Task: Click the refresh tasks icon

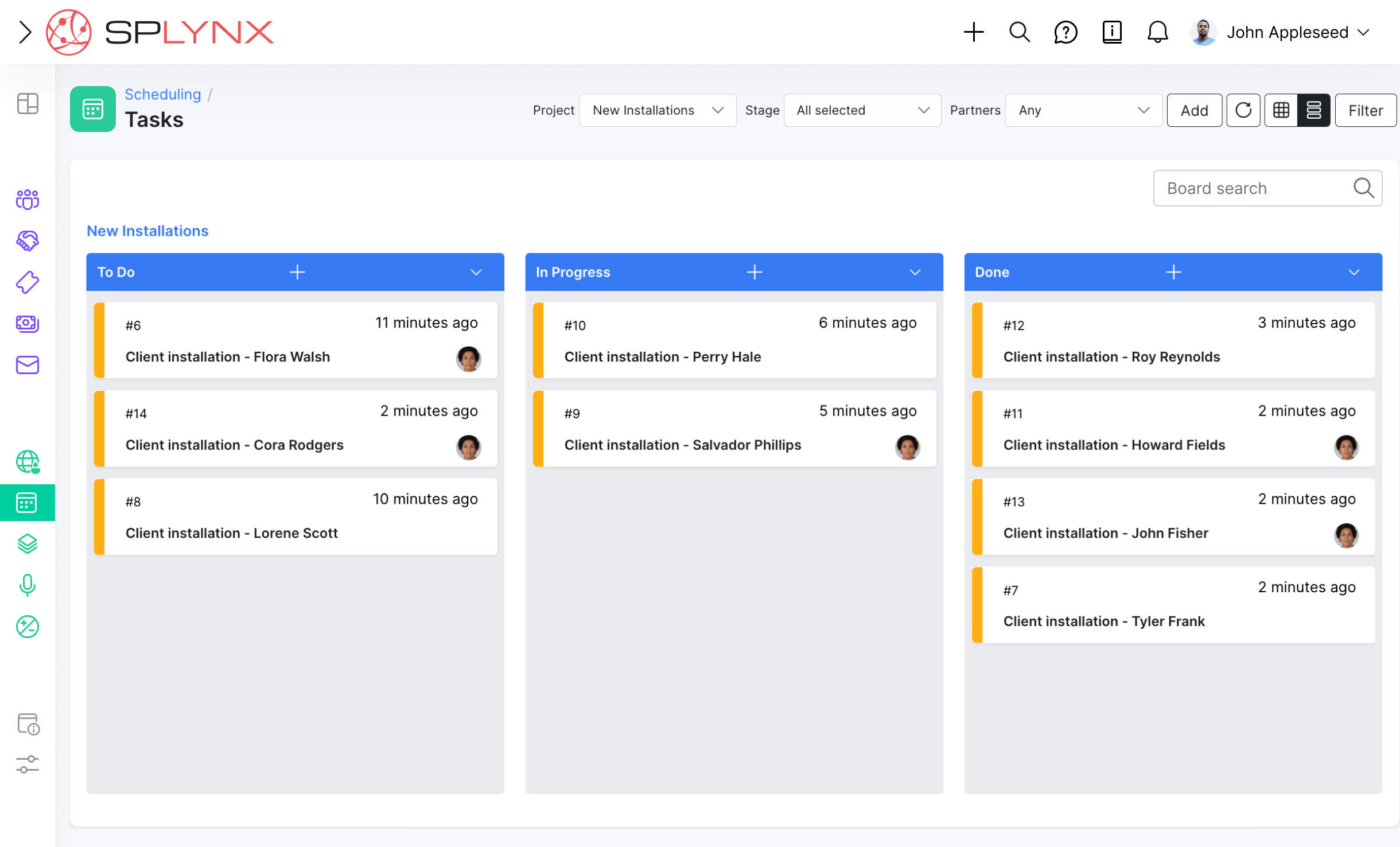Action: (1243, 110)
